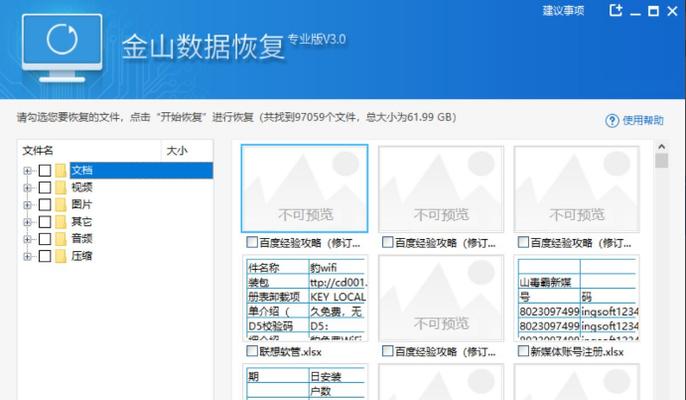The height and width of the screenshot is (400, 686).
Task: Click the 图片 folder icon
Action: (61, 205)
